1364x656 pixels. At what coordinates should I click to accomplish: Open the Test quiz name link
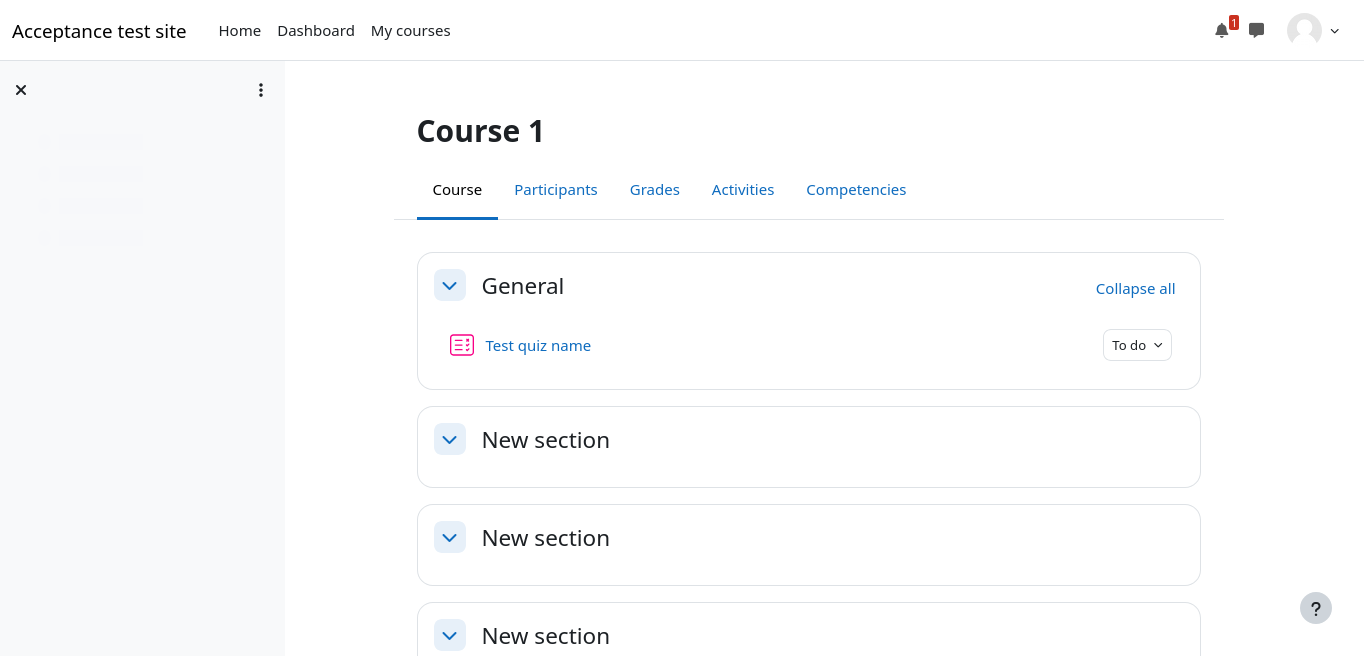click(x=538, y=346)
